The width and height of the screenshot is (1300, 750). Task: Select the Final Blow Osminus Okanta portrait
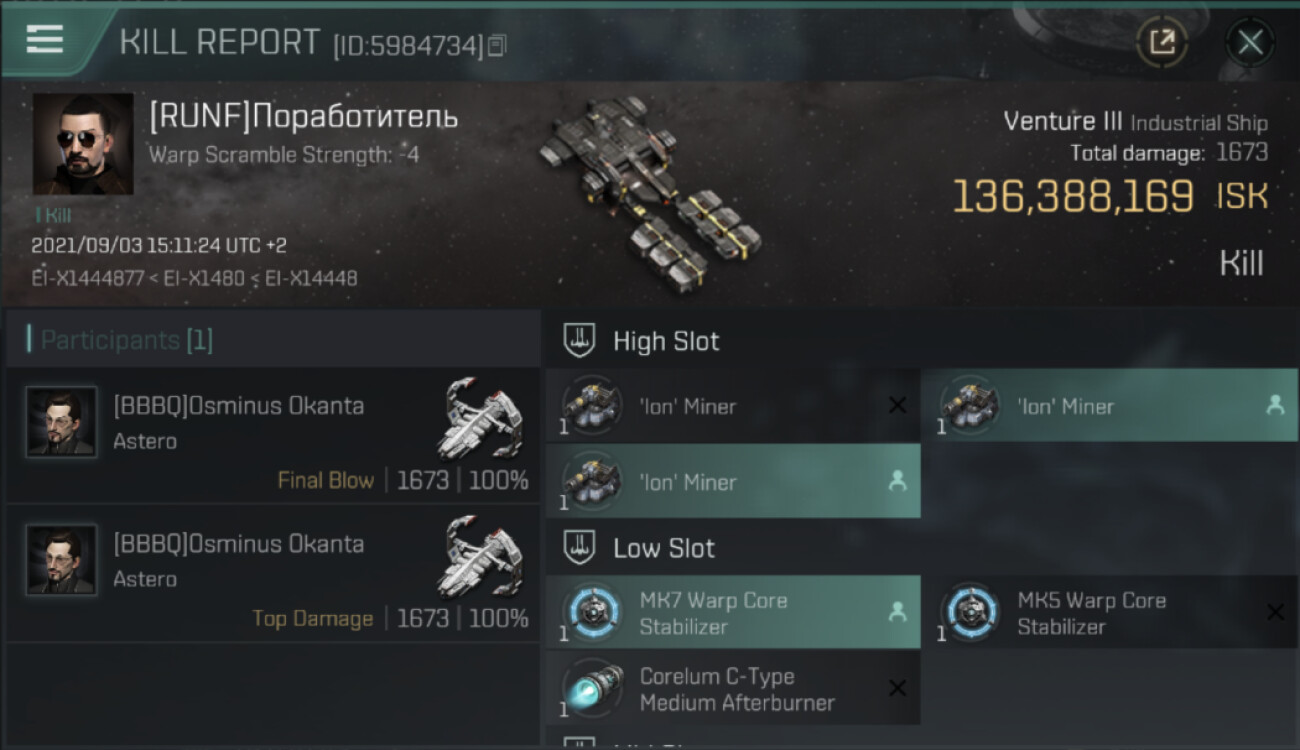(62, 422)
